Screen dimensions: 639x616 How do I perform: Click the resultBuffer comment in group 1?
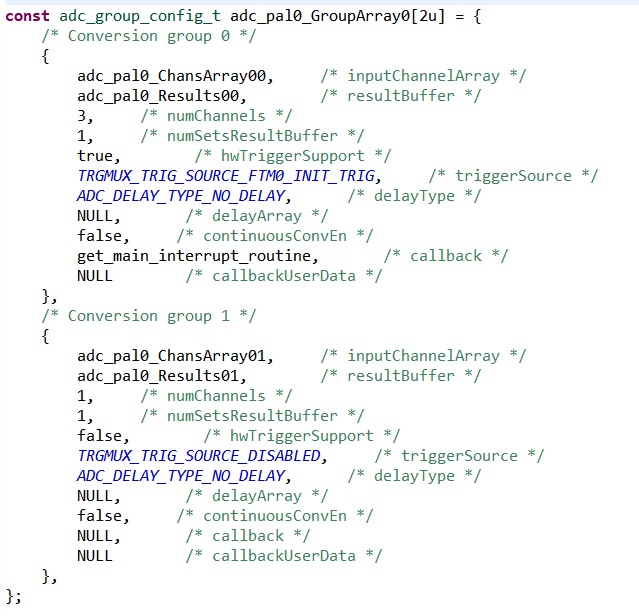click(x=401, y=376)
